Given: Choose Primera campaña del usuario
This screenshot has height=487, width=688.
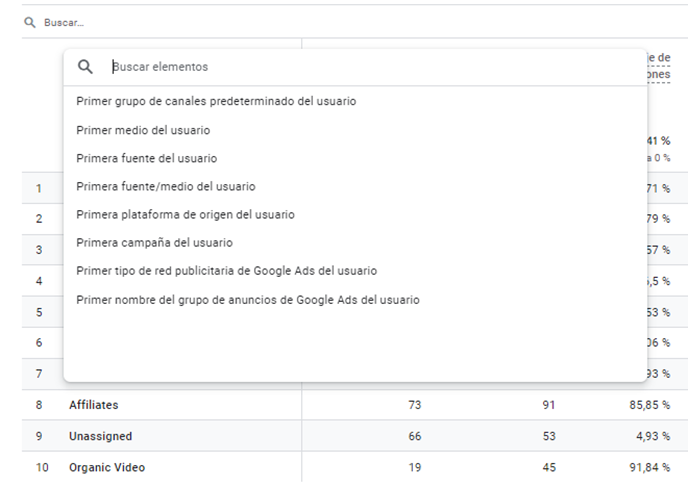Looking at the screenshot, I should tap(154, 242).
